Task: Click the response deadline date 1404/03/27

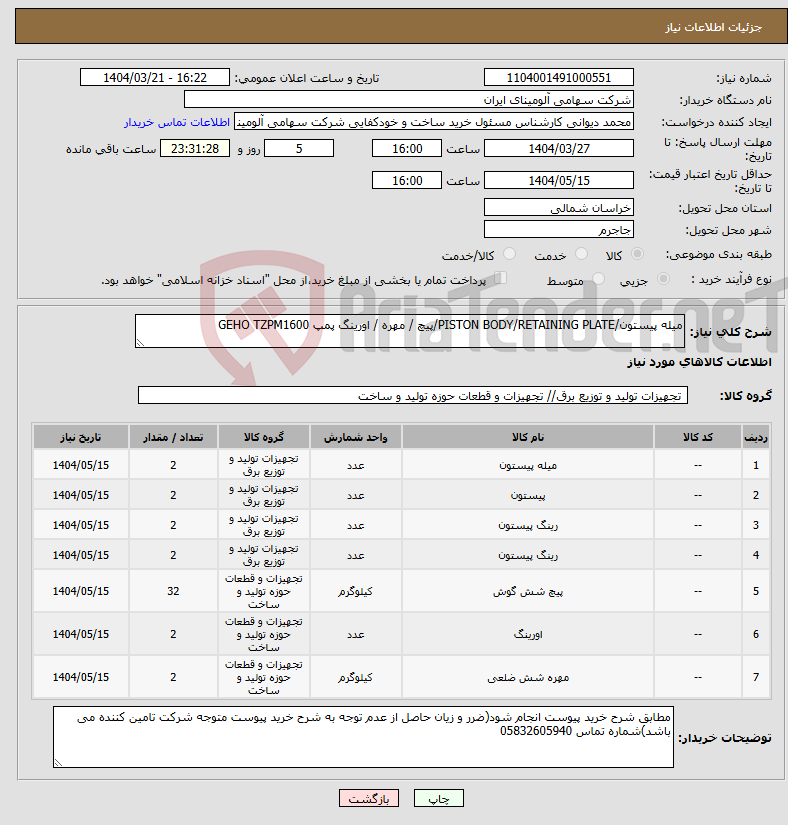Action: pyautogui.click(x=559, y=148)
